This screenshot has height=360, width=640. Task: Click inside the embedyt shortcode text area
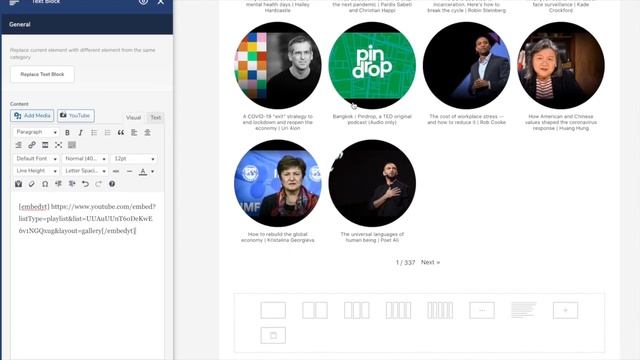pos(87,219)
